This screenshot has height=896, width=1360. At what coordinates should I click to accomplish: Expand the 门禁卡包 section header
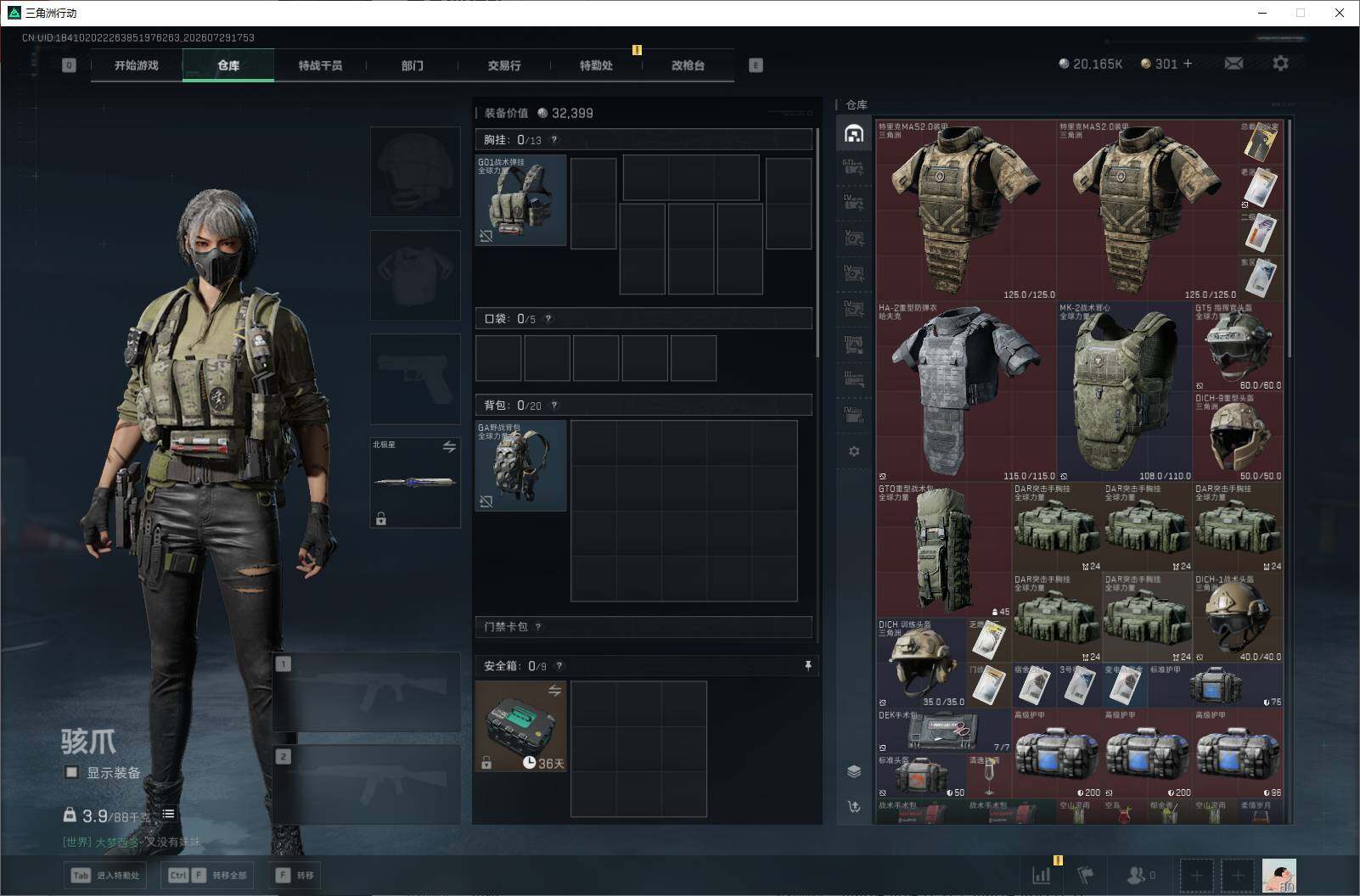point(643,627)
